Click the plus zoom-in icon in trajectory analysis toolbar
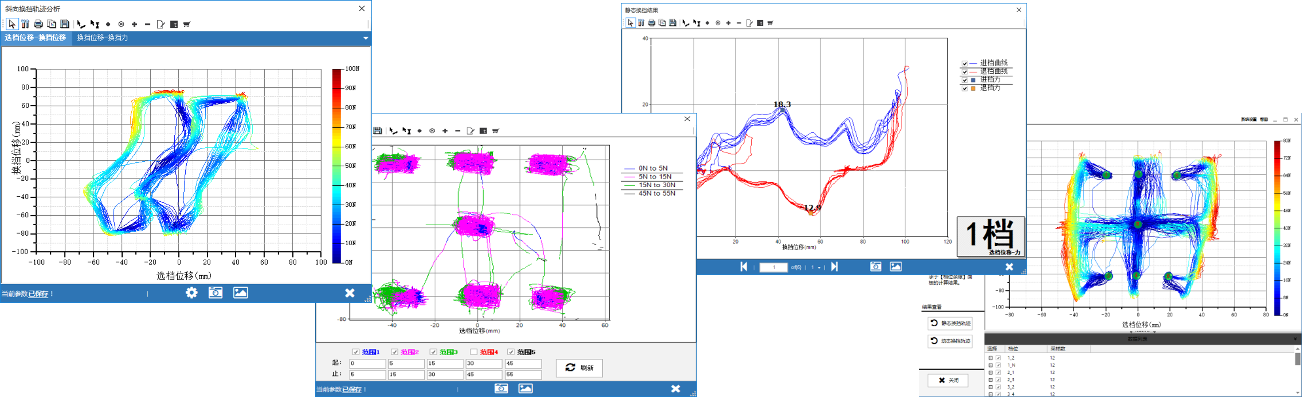This screenshot has height=398, width=1302. (x=134, y=24)
